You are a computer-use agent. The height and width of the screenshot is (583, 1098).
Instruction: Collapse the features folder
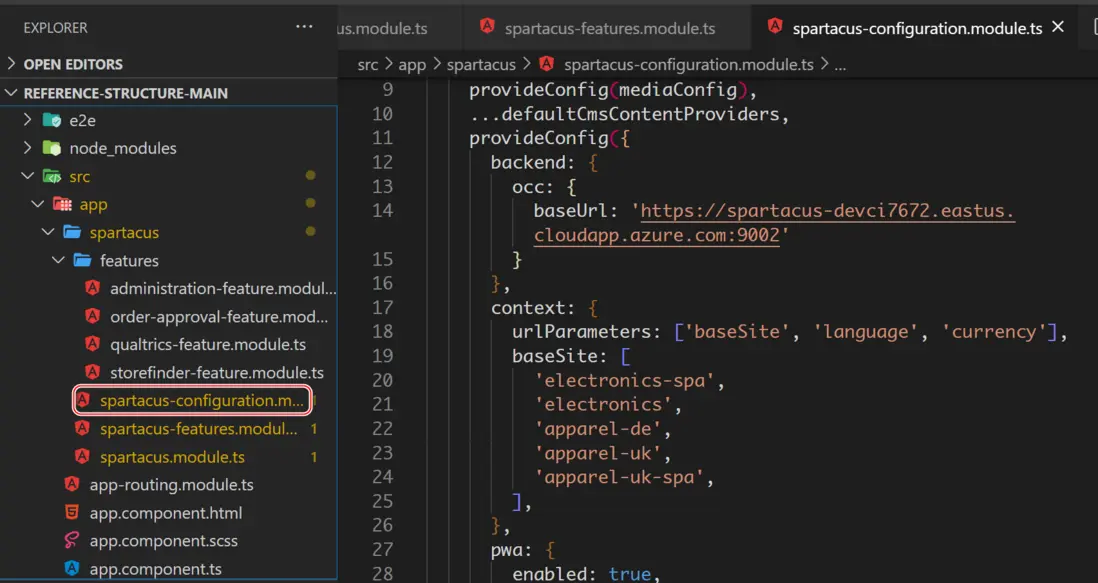pos(59,260)
